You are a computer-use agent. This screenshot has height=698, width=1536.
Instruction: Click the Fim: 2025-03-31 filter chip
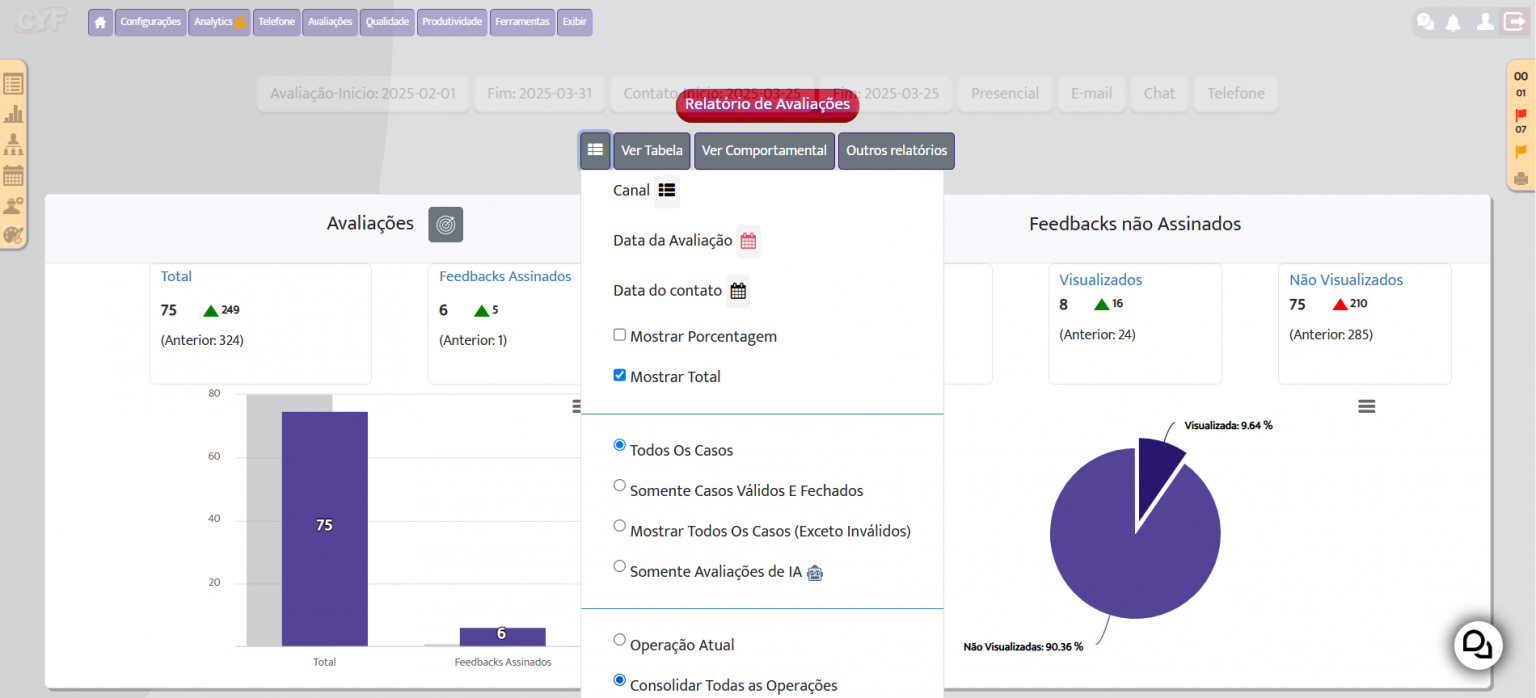540,94
